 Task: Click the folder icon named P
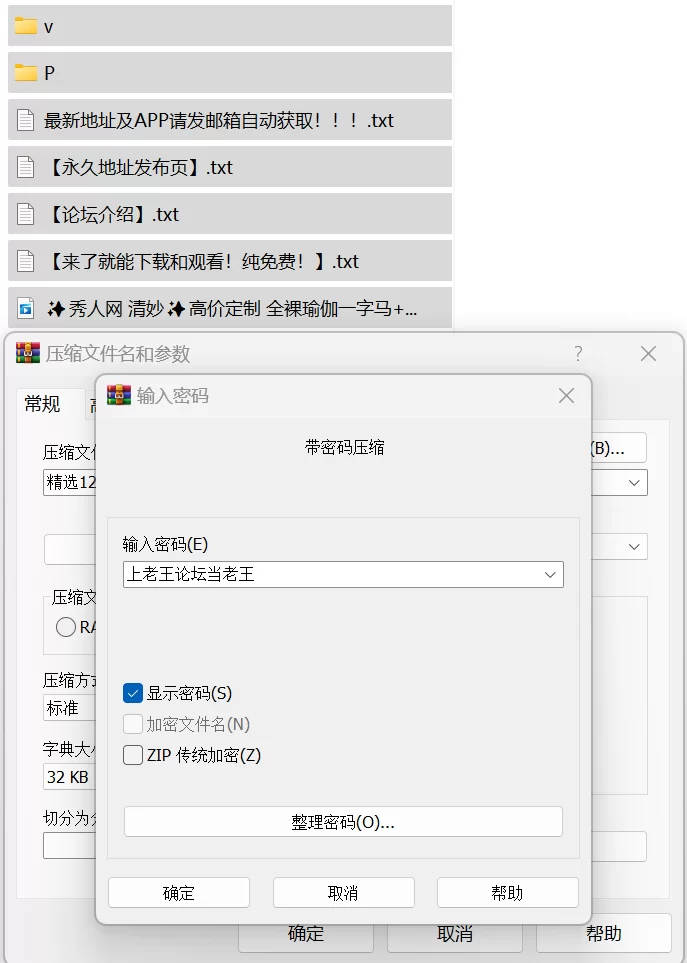(x=26, y=73)
